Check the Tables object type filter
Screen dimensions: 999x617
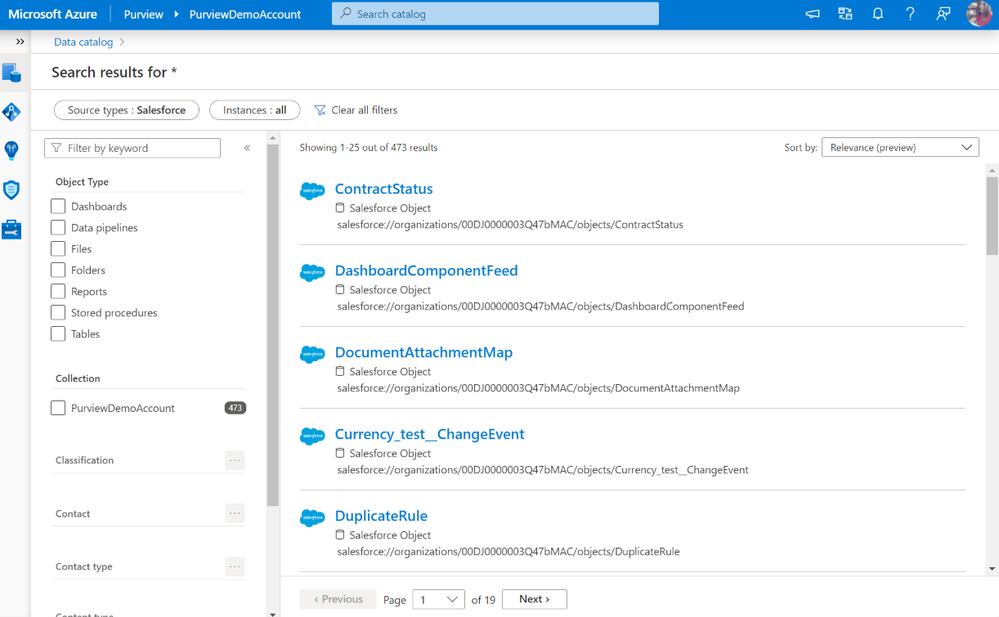(58, 333)
